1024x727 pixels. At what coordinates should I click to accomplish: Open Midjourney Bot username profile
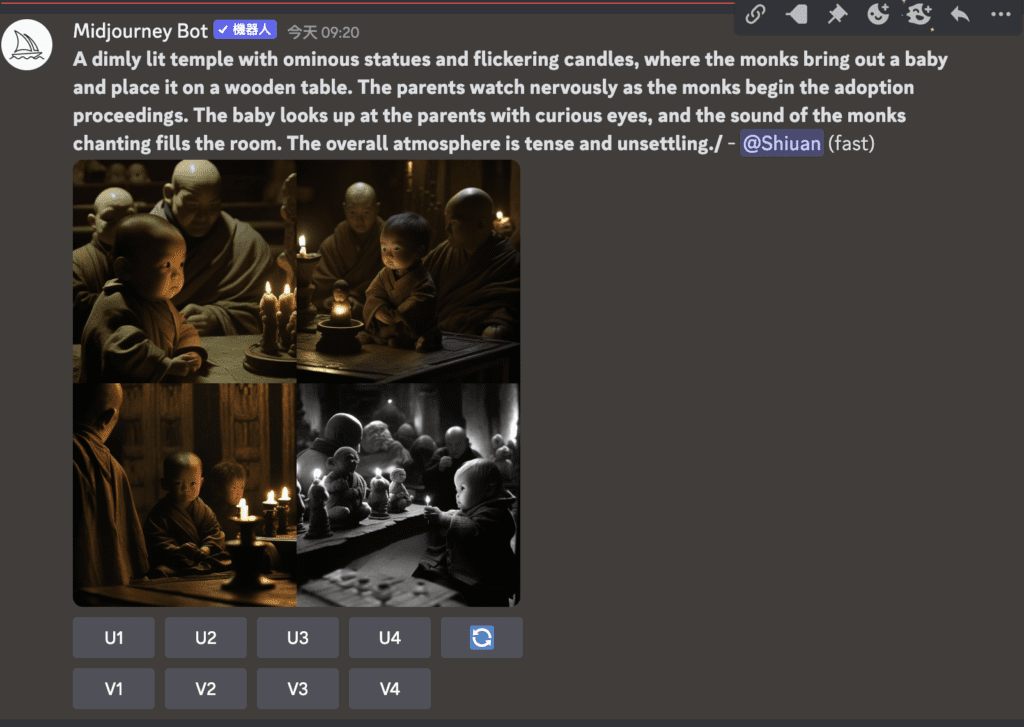pyautogui.click(x=140, y=31)
